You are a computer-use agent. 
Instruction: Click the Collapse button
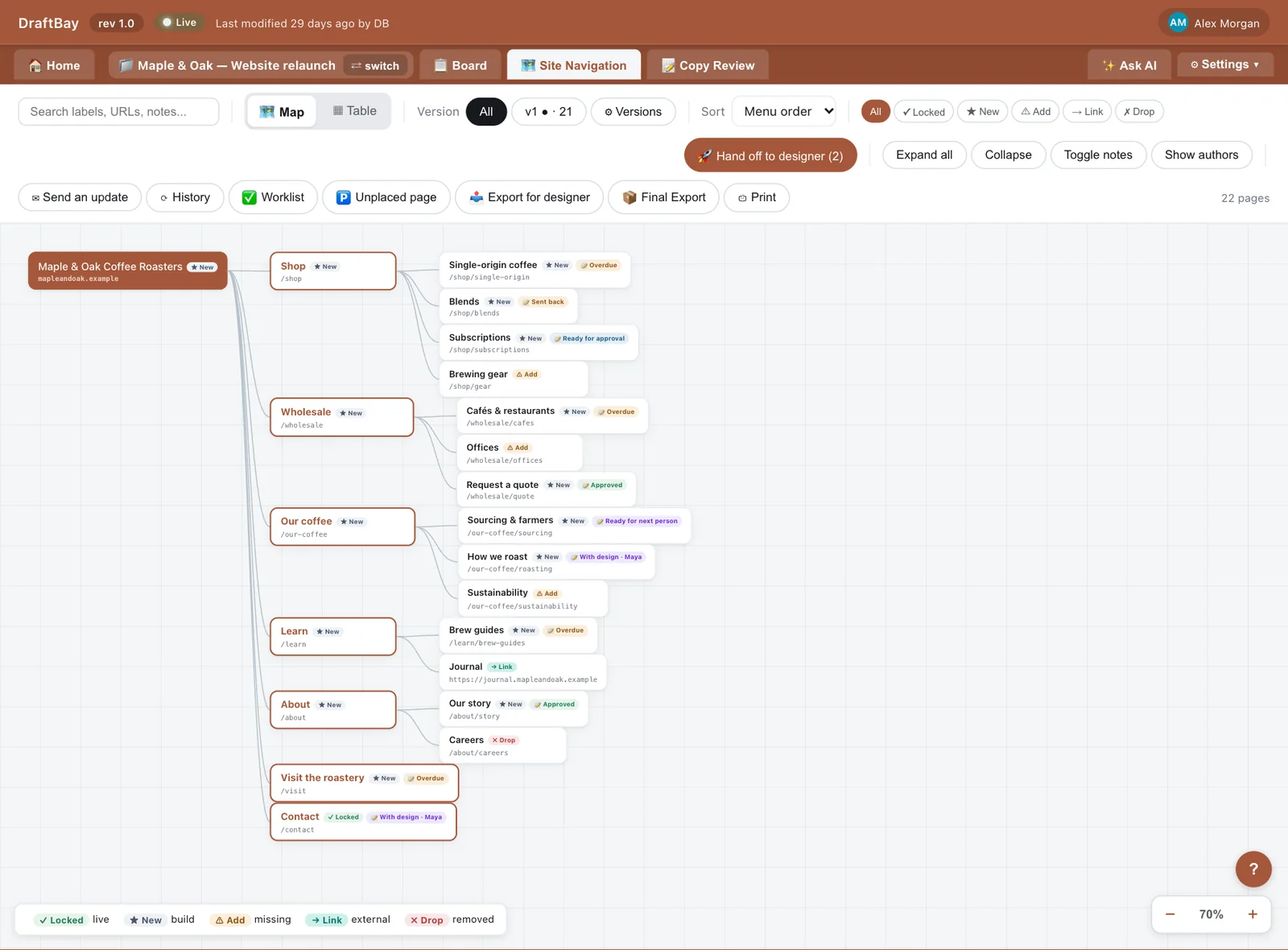(1008, 155)
